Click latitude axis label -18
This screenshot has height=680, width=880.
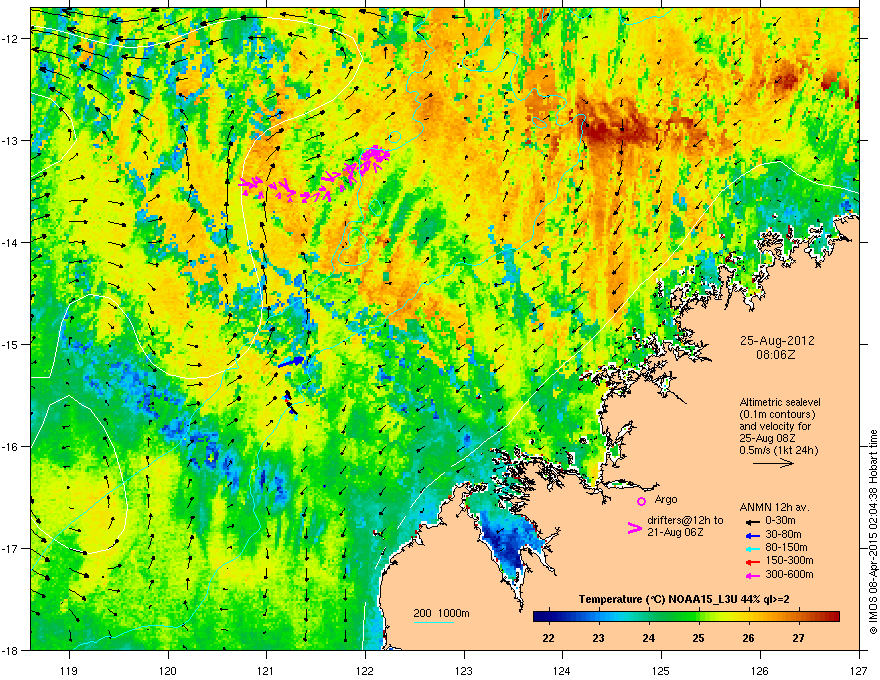pos(11,650)
